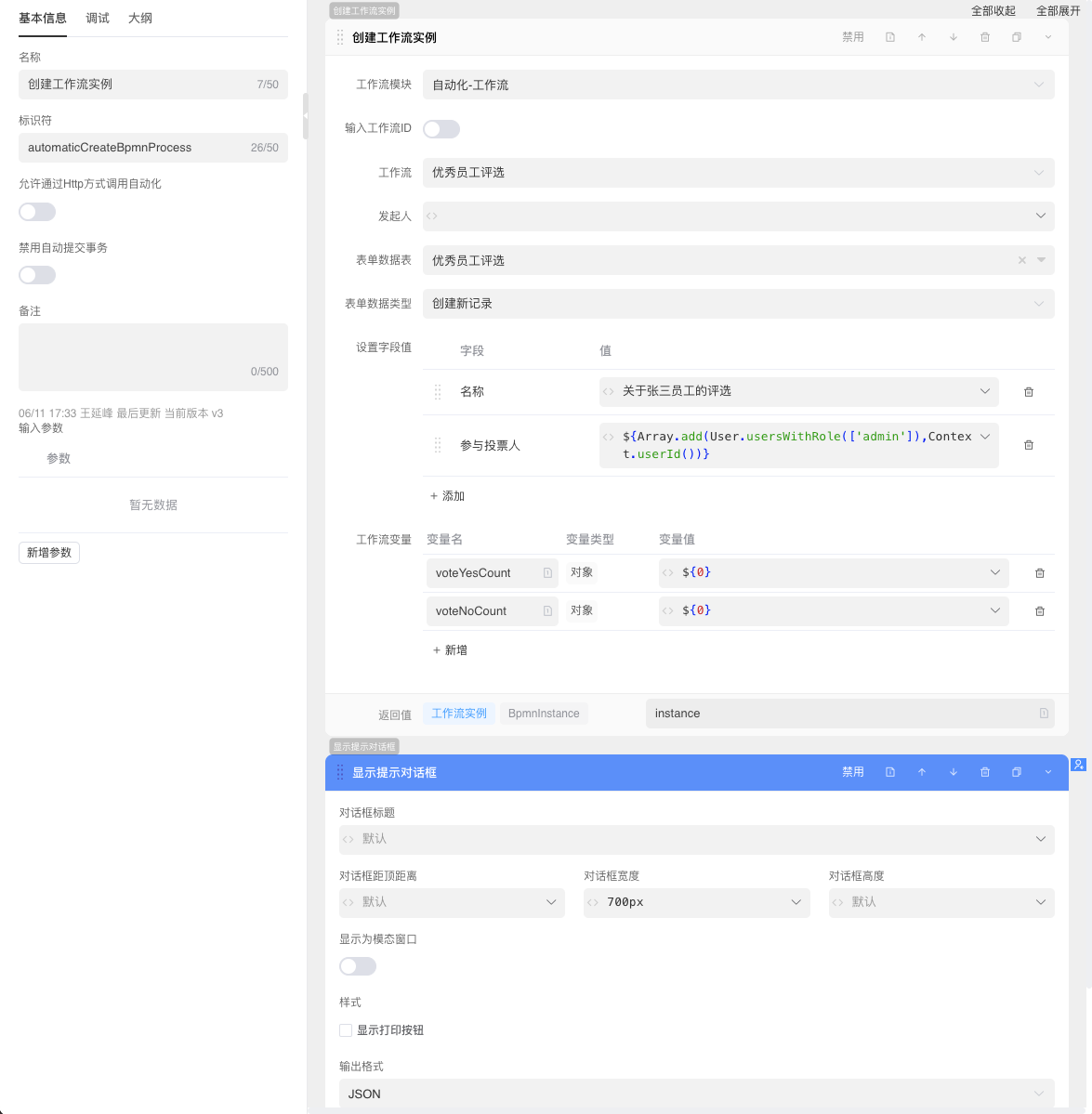Expand the 表单数据类型 dropdown
The image size is (1092, 1114).
tap(738, 304)
